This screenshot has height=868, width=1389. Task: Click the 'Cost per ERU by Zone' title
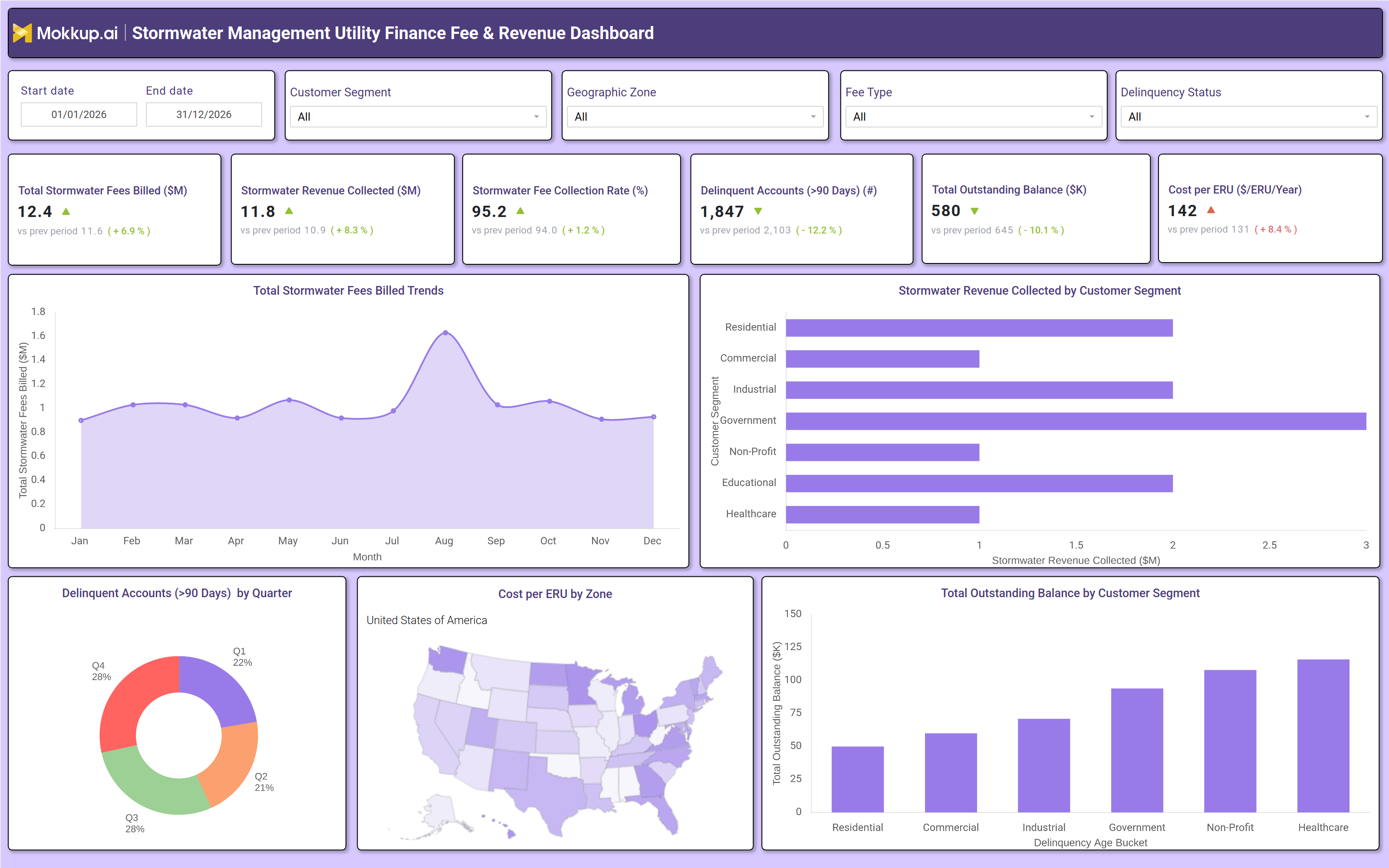click(555, 594)
